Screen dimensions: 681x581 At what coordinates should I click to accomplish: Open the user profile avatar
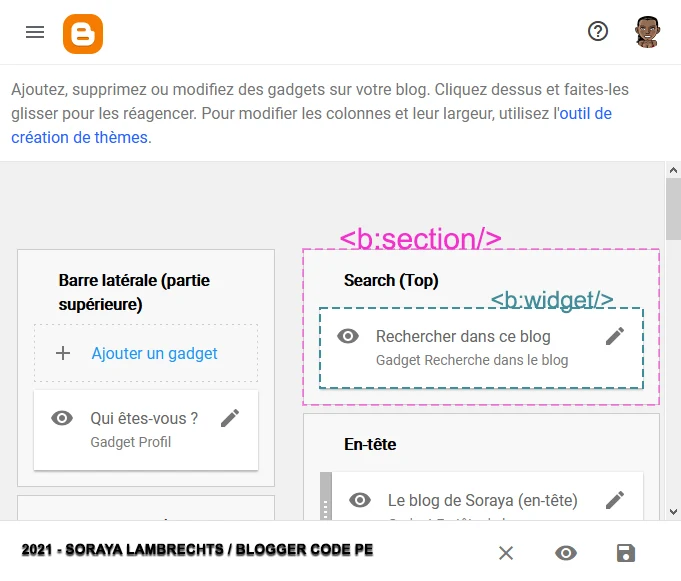647,31
